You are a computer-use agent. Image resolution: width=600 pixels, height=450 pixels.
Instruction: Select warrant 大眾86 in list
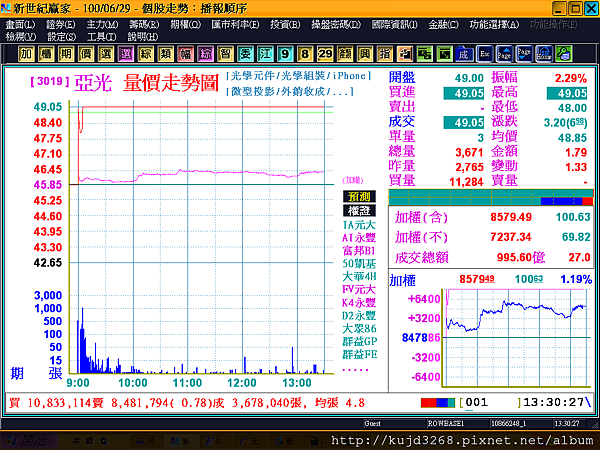359,329
